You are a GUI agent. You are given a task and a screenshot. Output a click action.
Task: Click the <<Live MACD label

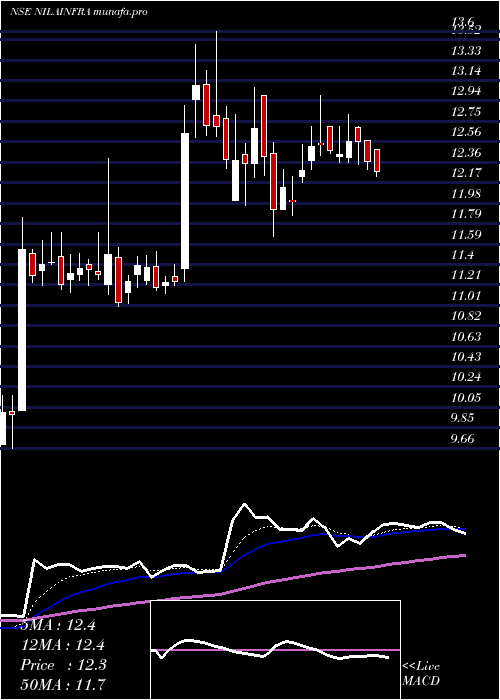click(x=421, y=674)
